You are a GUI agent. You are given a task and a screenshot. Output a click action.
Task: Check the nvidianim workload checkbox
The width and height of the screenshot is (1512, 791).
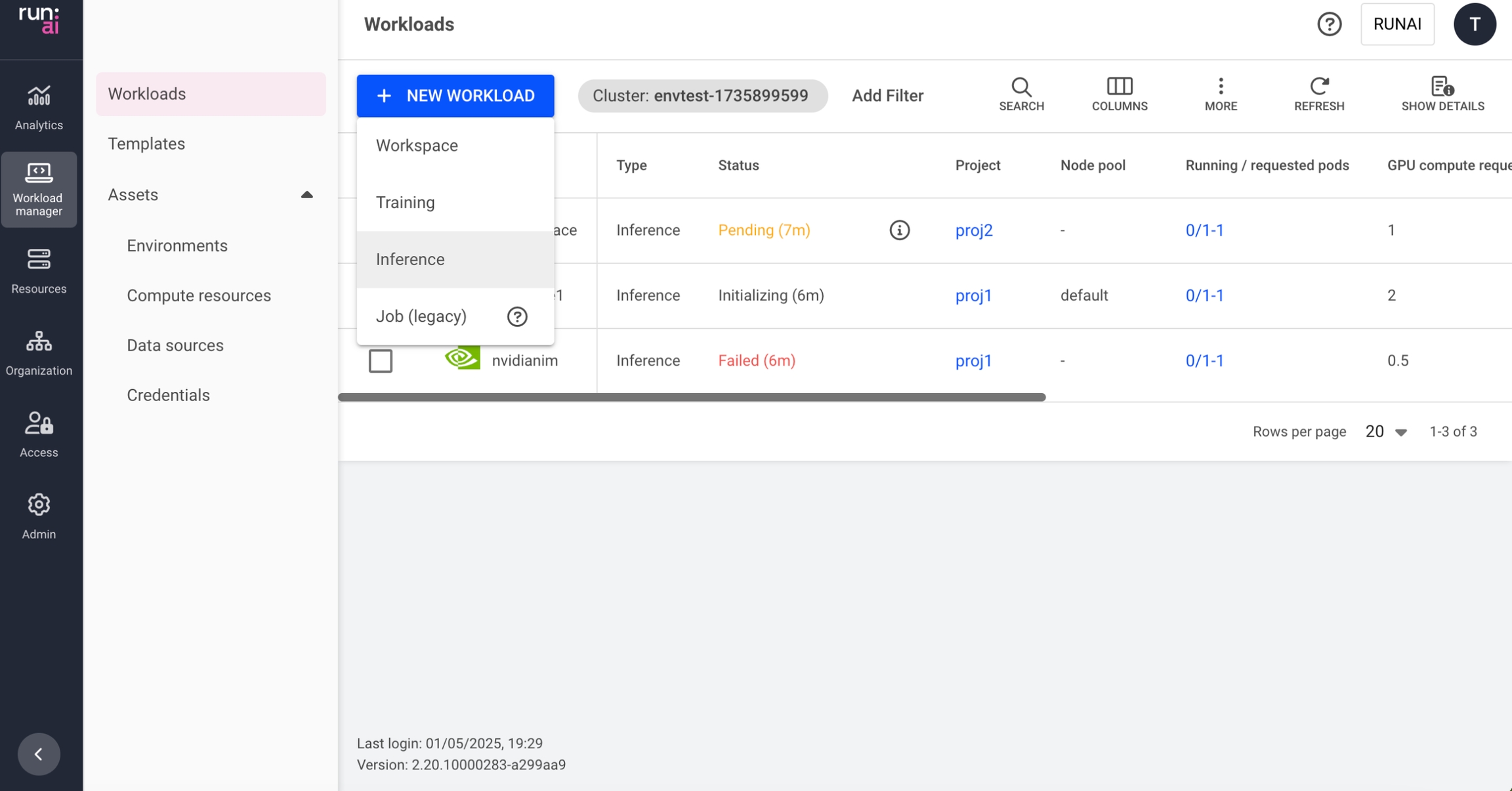click(x=381, y=361)
